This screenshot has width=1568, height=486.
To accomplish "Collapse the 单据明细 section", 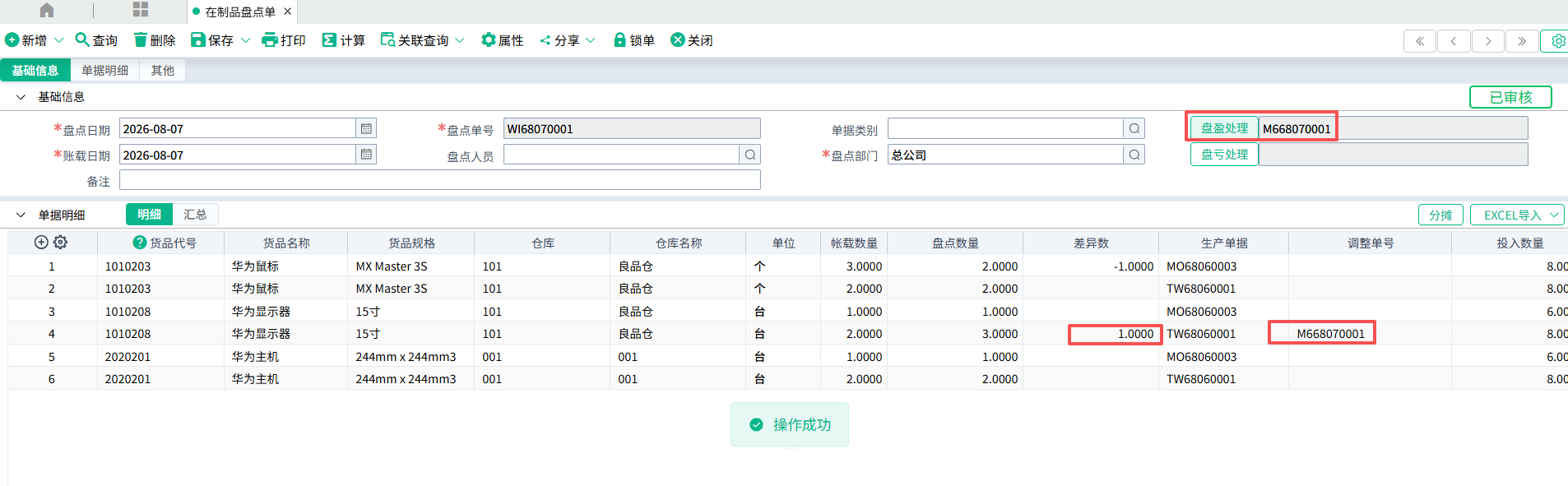I will point(21,215).
